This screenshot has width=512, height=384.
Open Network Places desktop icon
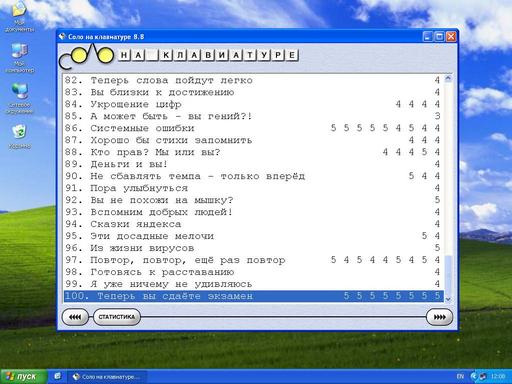(x=19, y=99)
